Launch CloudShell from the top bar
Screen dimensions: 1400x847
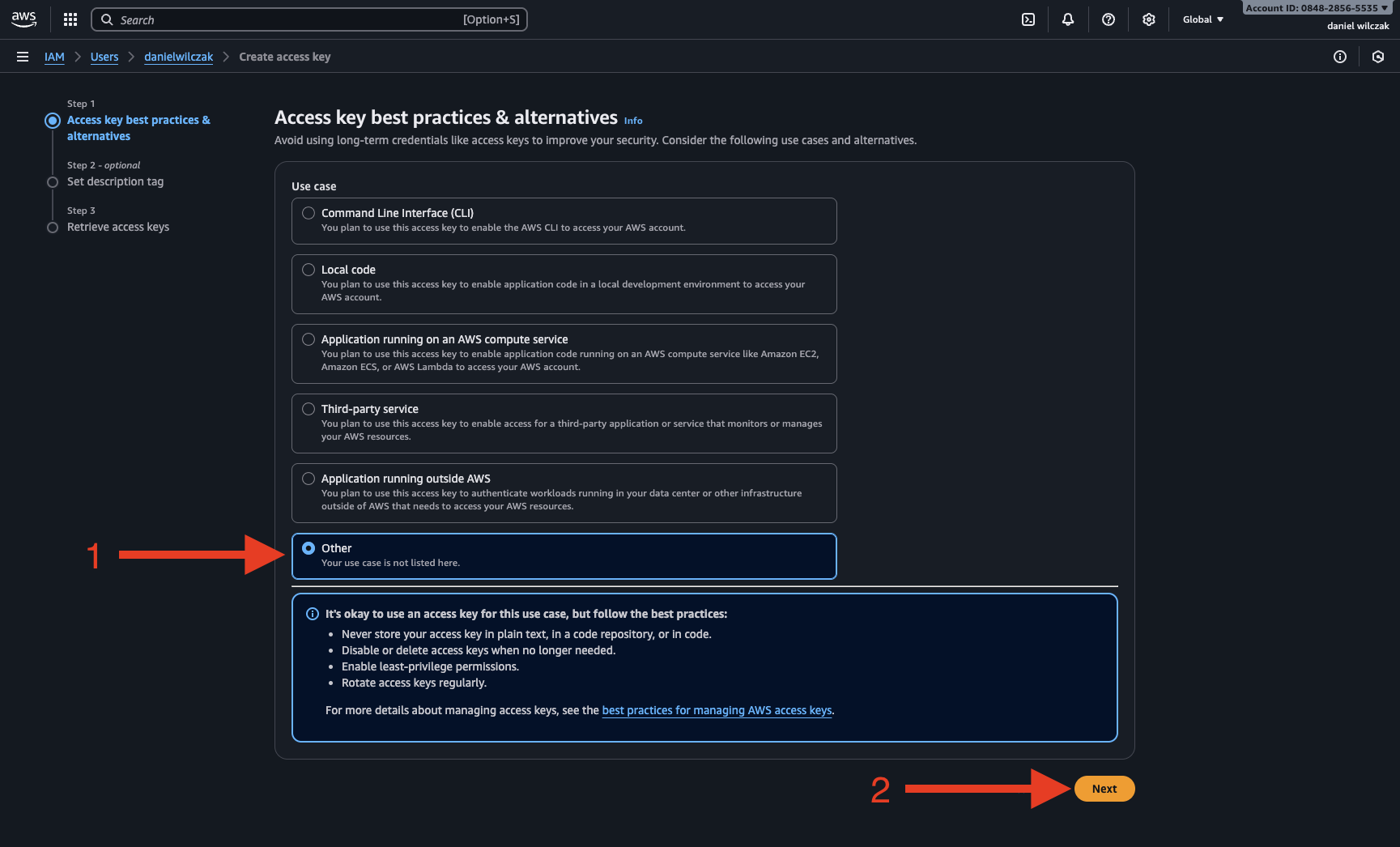[1028, 19]
